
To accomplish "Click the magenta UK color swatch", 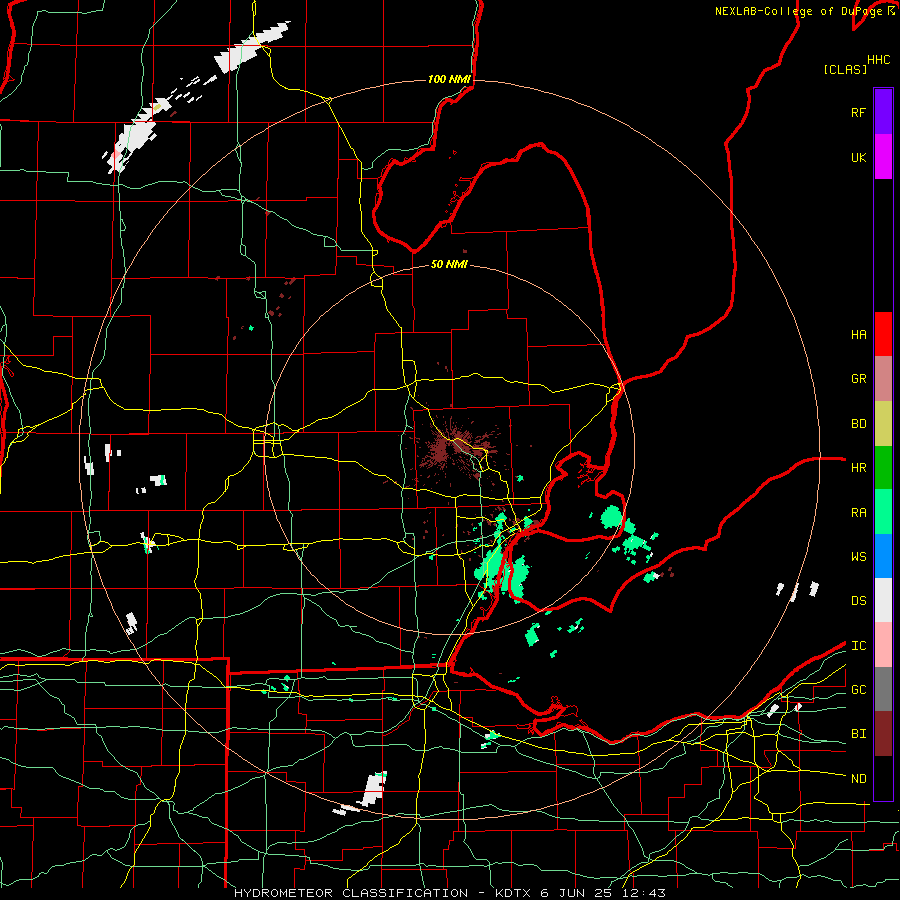I will [883, 157].
